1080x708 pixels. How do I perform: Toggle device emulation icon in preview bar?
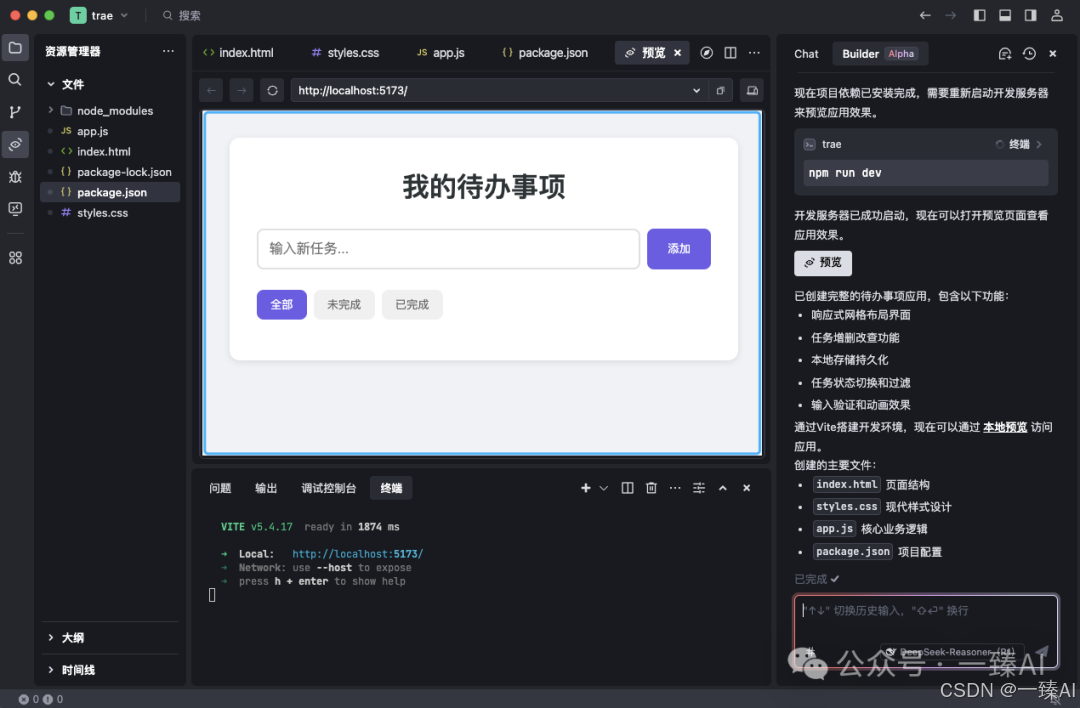[752, 90]
